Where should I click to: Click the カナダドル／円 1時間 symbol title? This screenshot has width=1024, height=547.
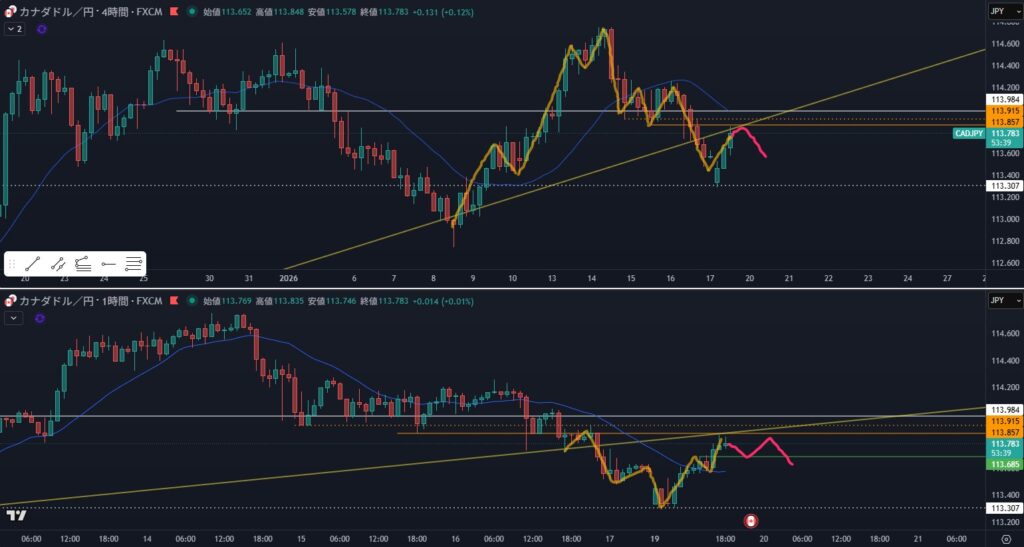click(x=88, y=300)
